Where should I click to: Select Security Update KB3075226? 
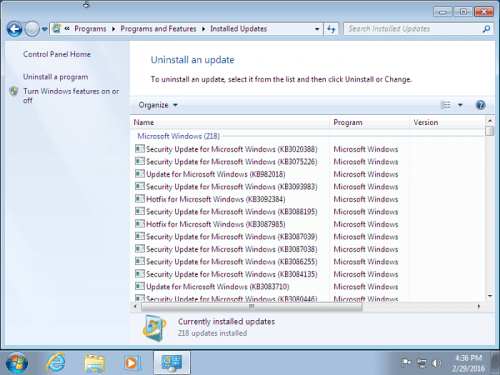point(232,162)
